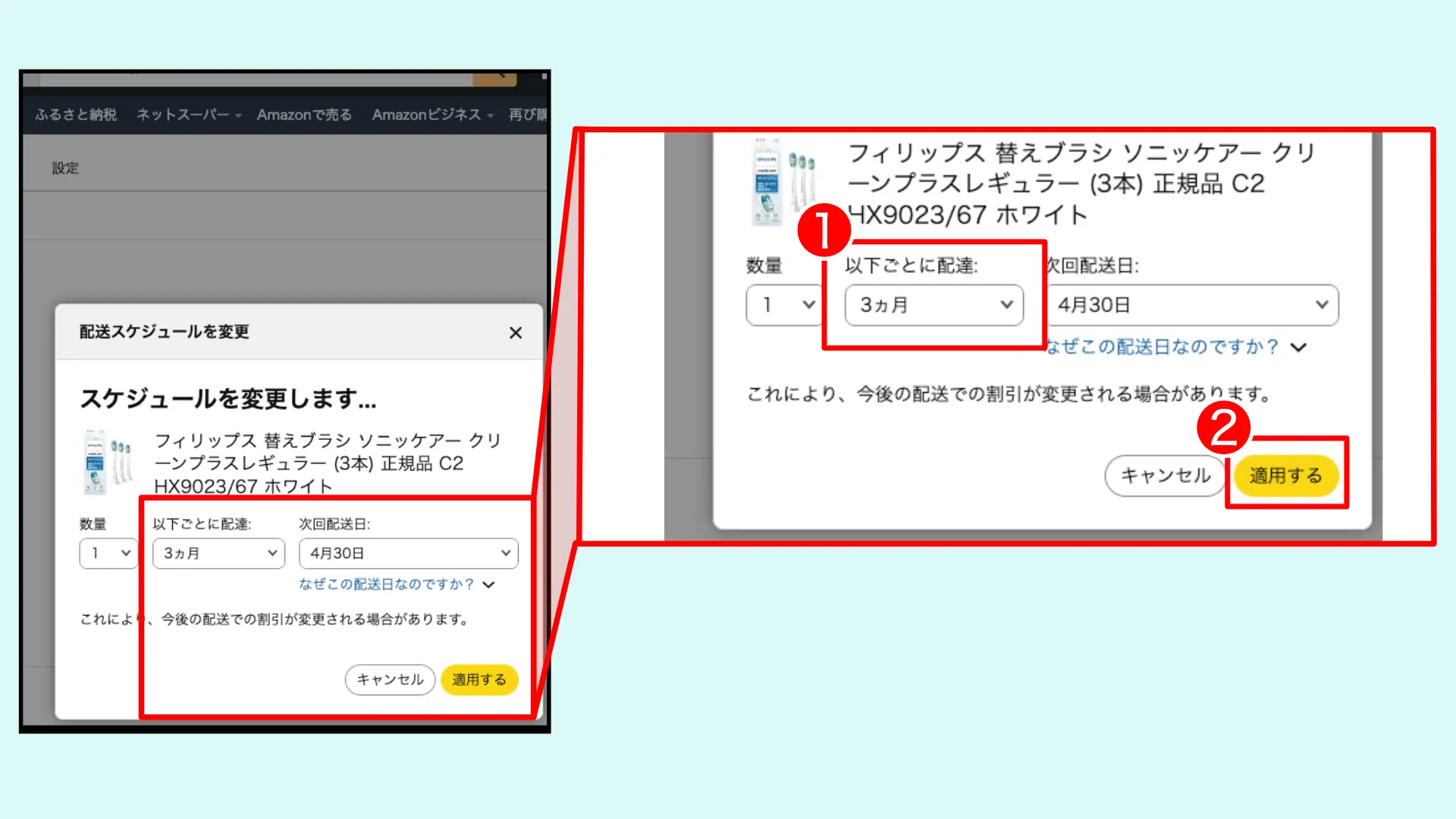This screenshot has width=1456, height=819.
Task: Open the ネットスーパー navigation menu
Action: [184, 115]
